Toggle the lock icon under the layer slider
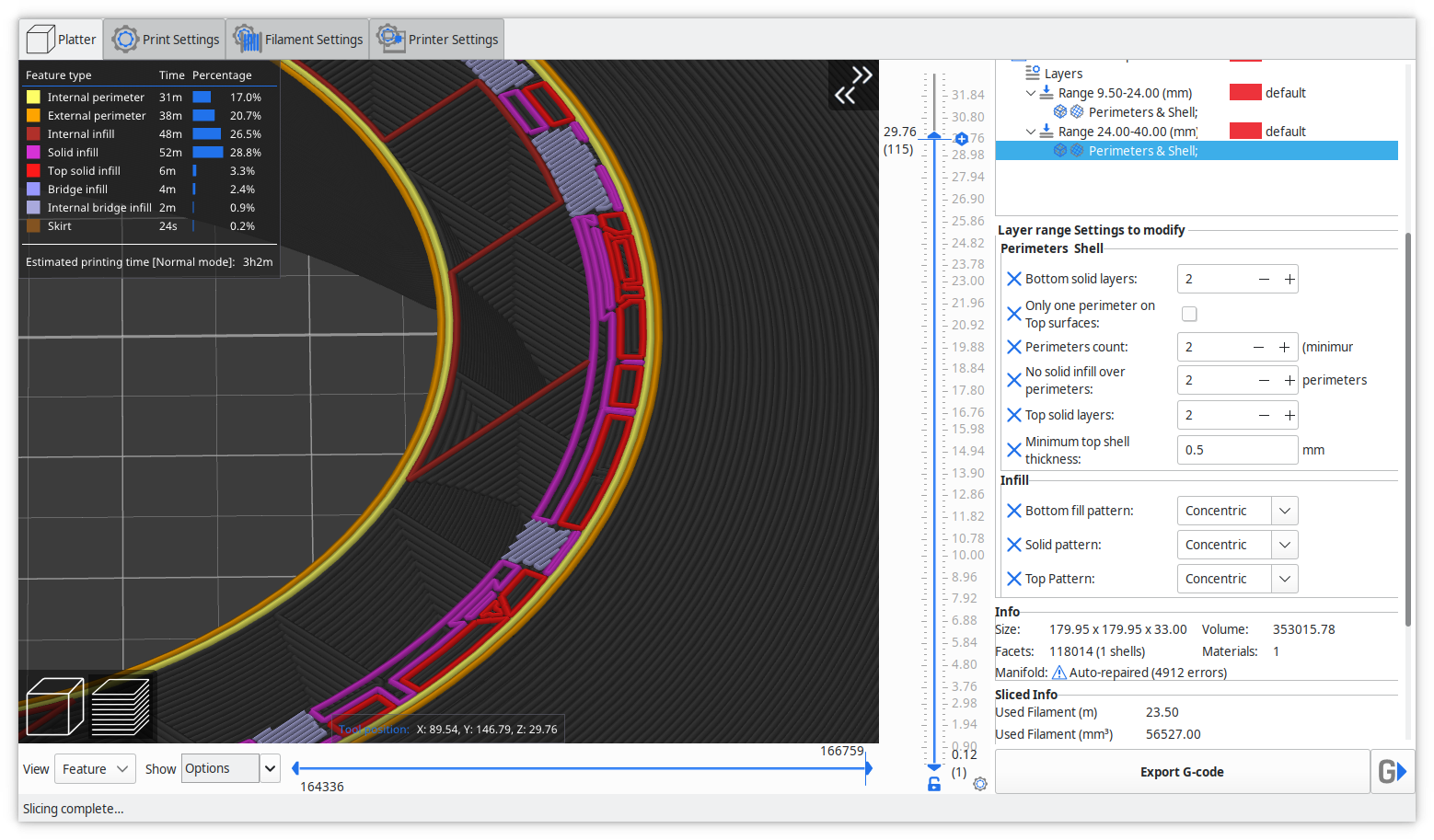 (934, 784)
